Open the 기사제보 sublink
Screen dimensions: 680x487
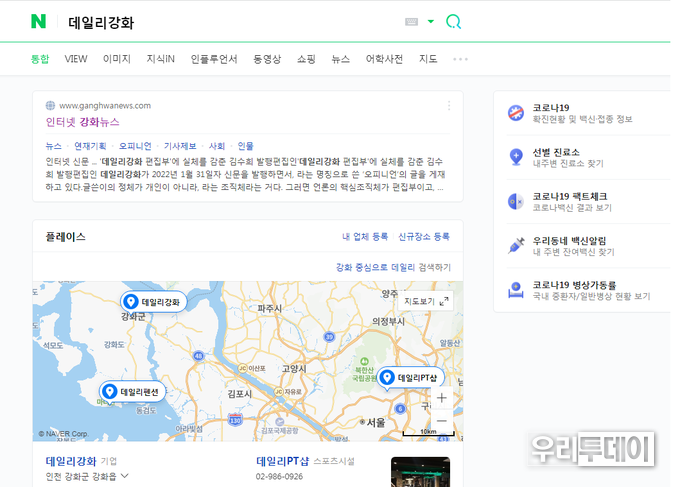coord(180,146)
